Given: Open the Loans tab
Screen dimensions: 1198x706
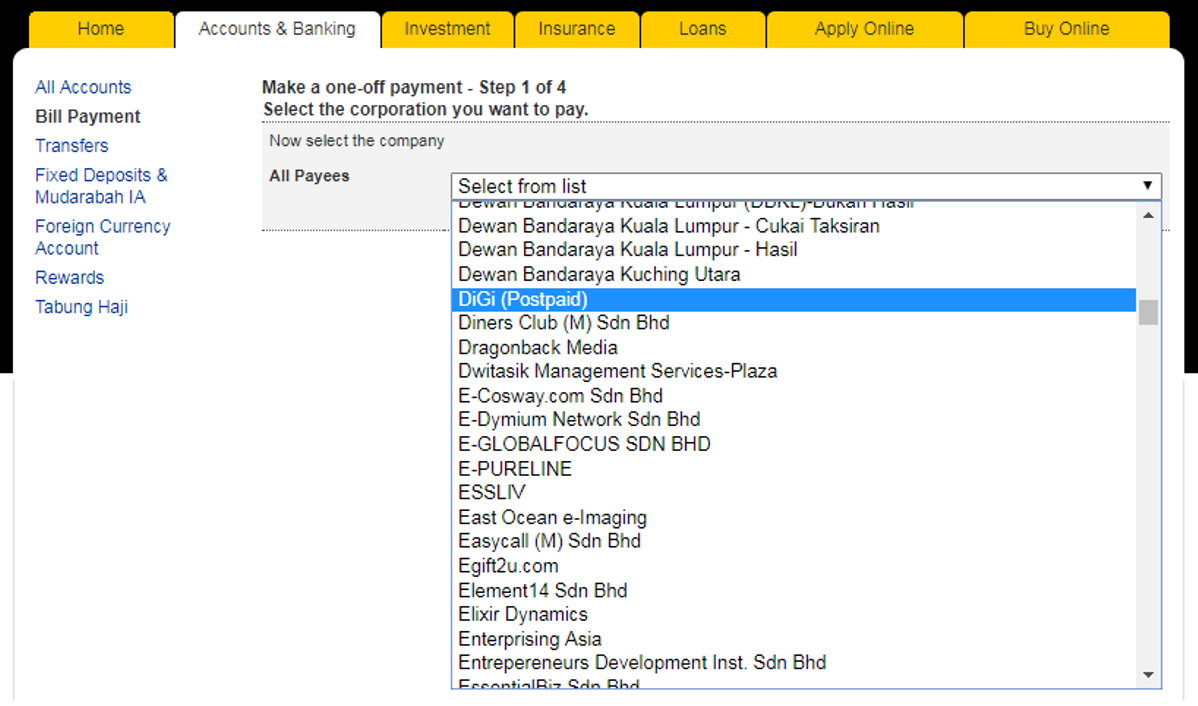Looking at the screenshot, I should pos(703,30).
